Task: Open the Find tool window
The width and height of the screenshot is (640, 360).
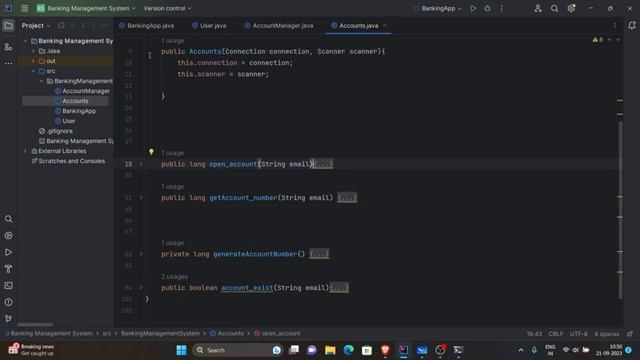Action: pos(8,219)
